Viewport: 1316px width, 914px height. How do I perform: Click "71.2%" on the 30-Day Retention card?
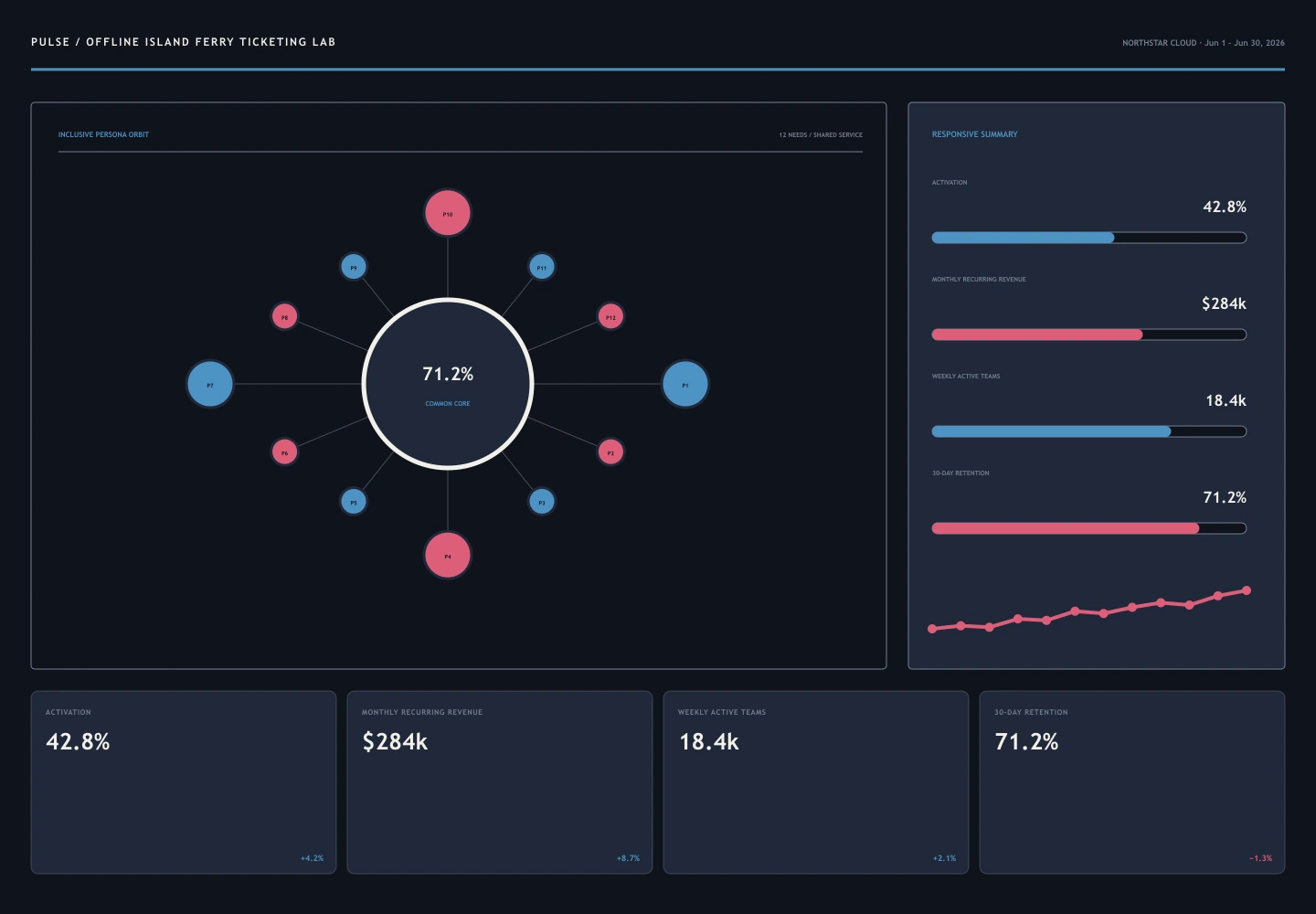tap(1026, 741)
